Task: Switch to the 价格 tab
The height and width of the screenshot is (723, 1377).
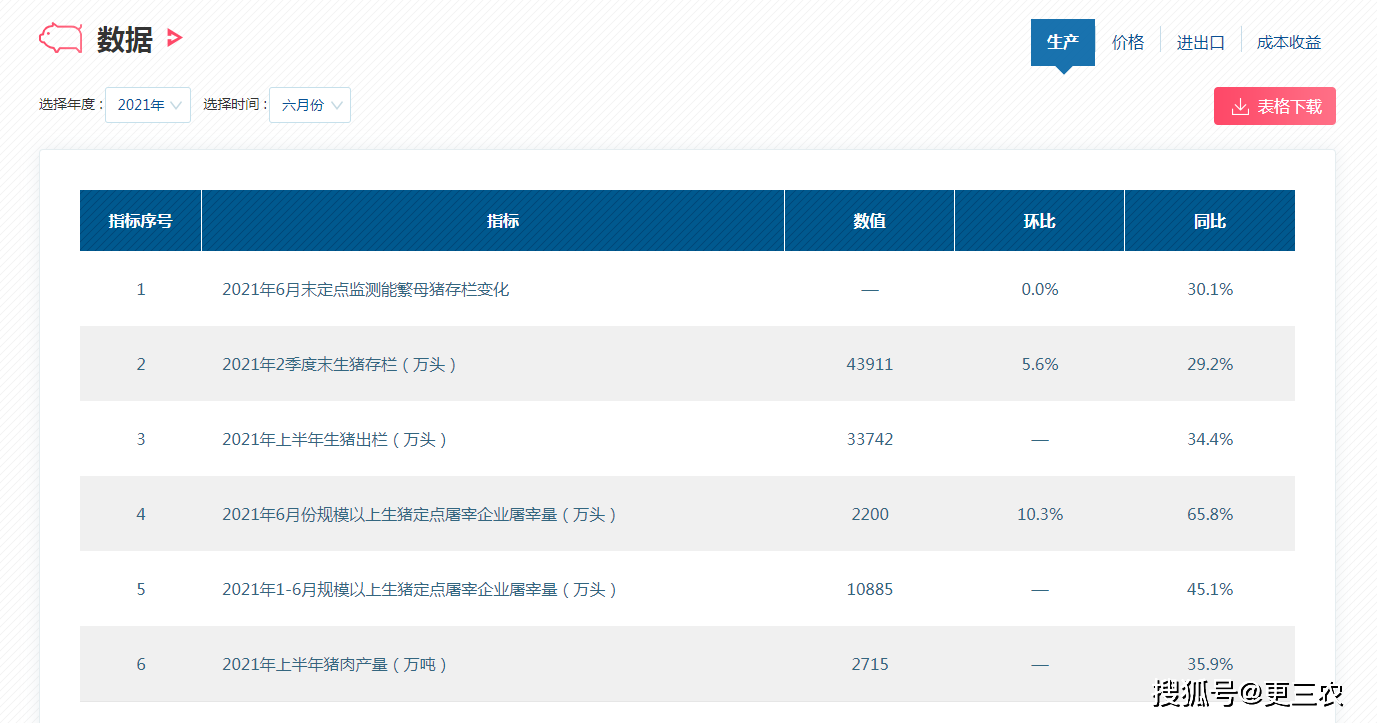Action: coord(1128,42)
